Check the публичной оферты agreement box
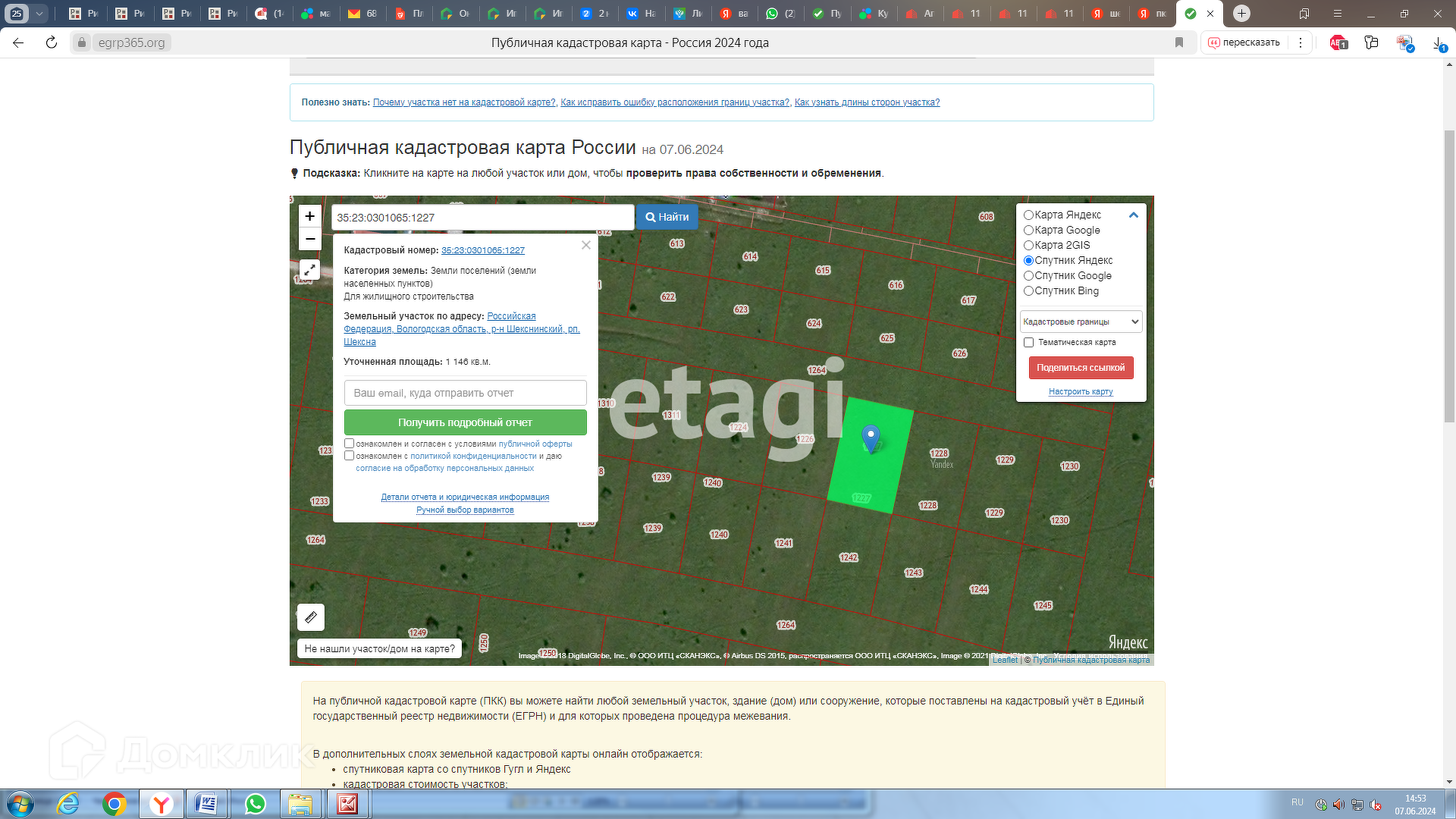 (x=350, y=444)
